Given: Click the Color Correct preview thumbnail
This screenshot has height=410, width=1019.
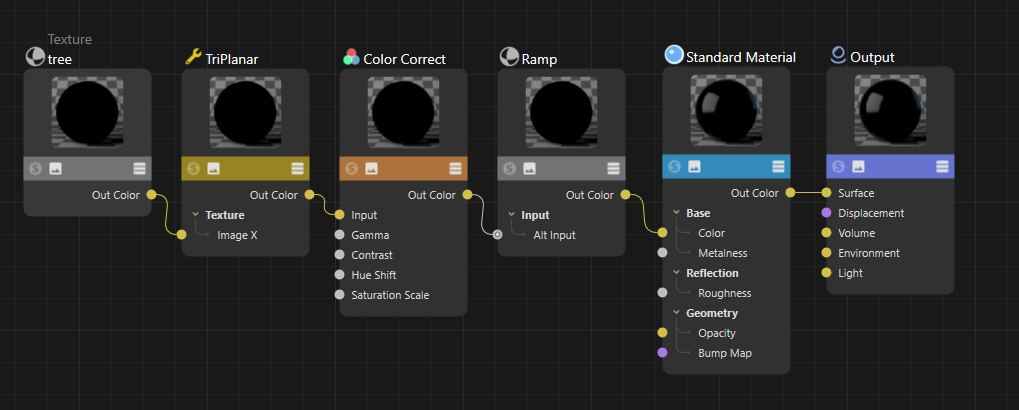Looking at the screenshot, I should click(x=403, y=112).
